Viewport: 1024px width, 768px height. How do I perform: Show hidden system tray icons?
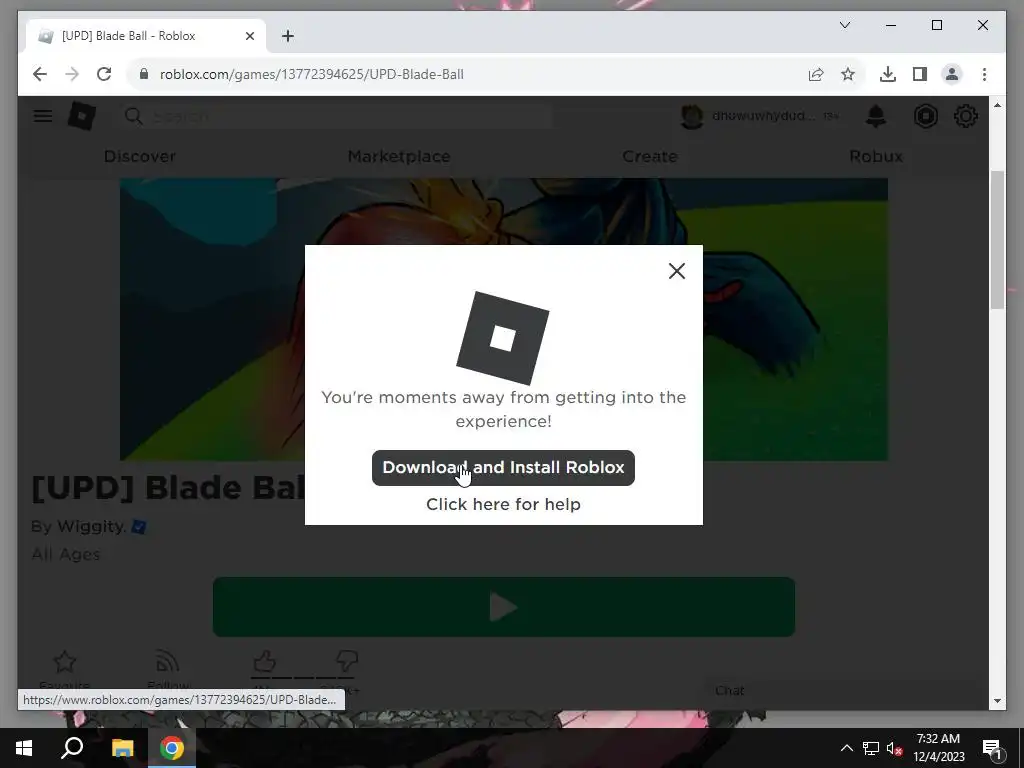click(846, 748)
